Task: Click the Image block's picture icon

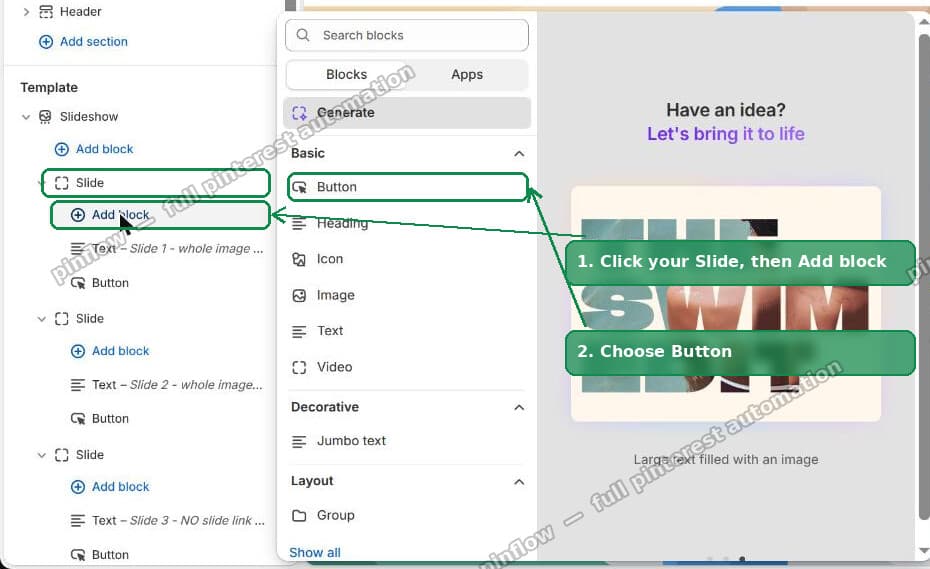Action: 300,295
